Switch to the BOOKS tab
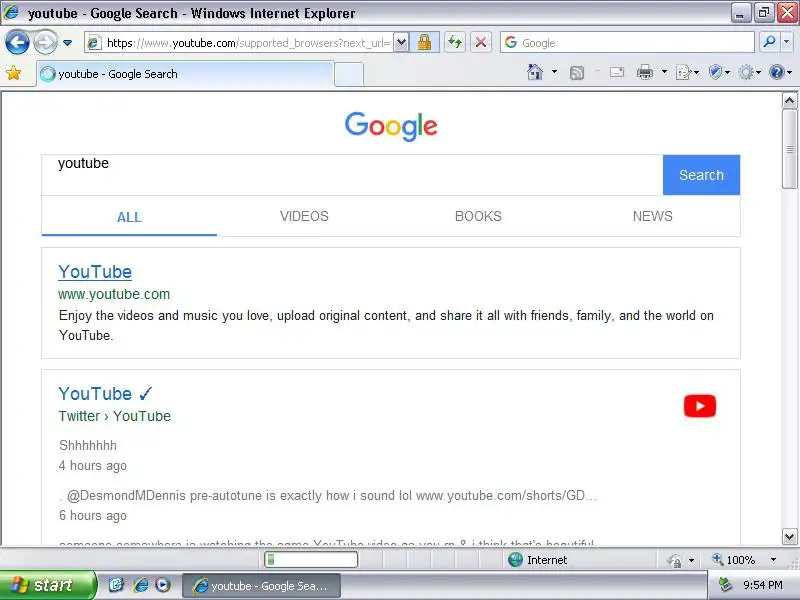Viewport: 800px width, 600px height. 478,216
